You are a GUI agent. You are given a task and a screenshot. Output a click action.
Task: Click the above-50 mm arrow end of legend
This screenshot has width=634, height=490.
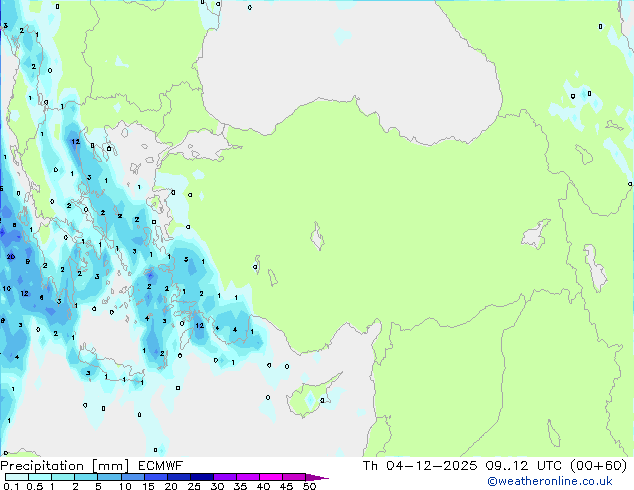tap(317, 477)
